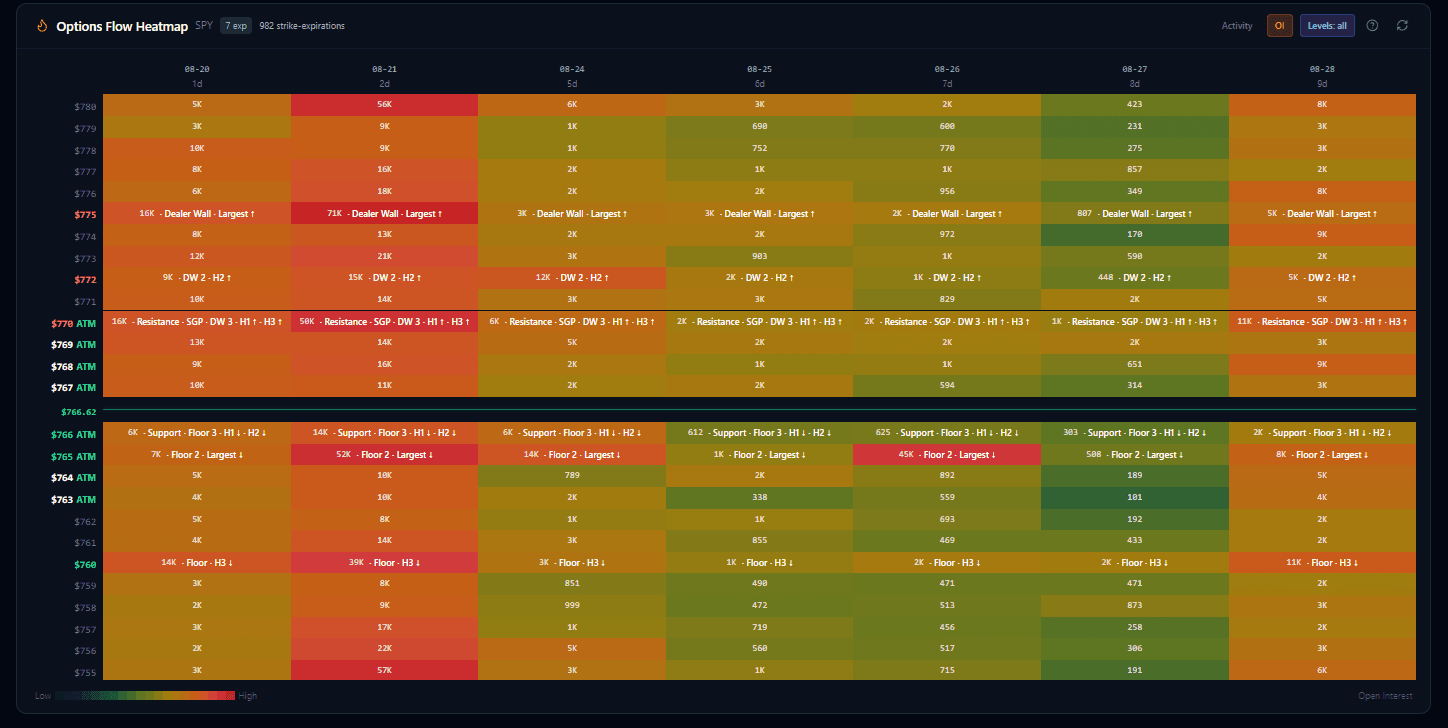Viewport: 1448px width, 728px height.
Task: Click the 50K Resistance SGP cell
Action: [x=384, y=322]
